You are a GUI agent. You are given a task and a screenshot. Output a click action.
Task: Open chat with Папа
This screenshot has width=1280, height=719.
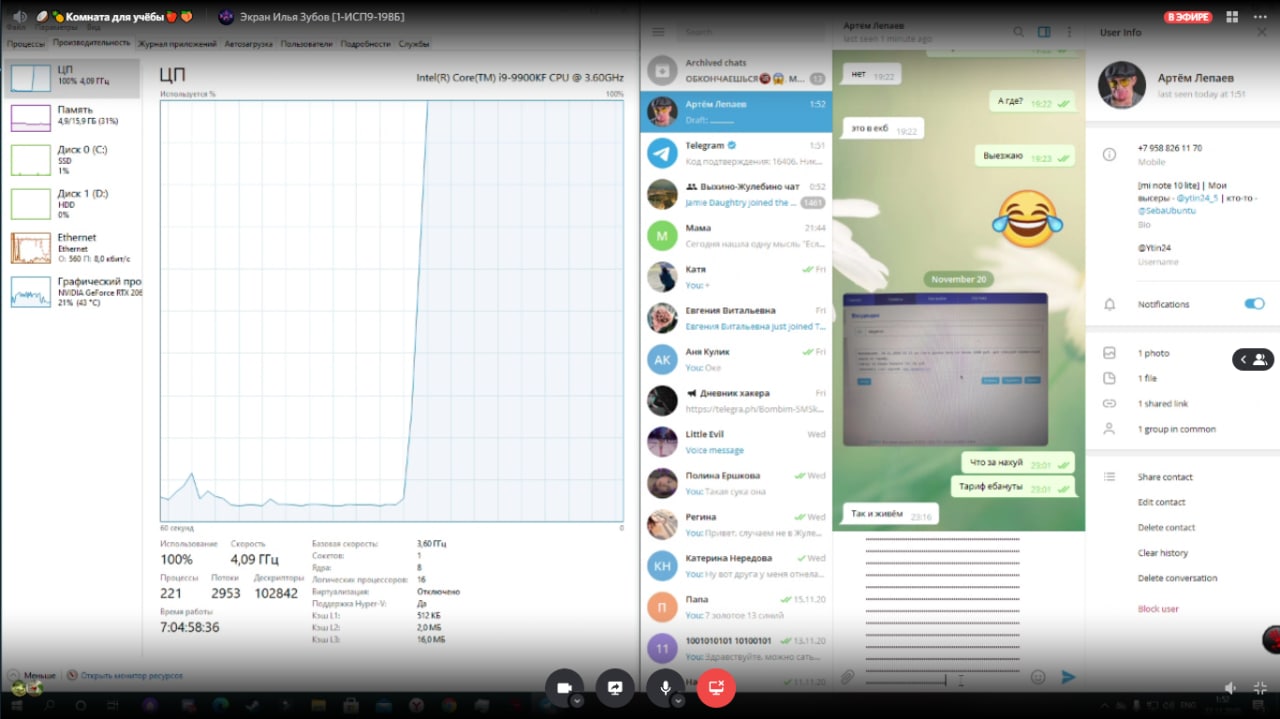736,607
